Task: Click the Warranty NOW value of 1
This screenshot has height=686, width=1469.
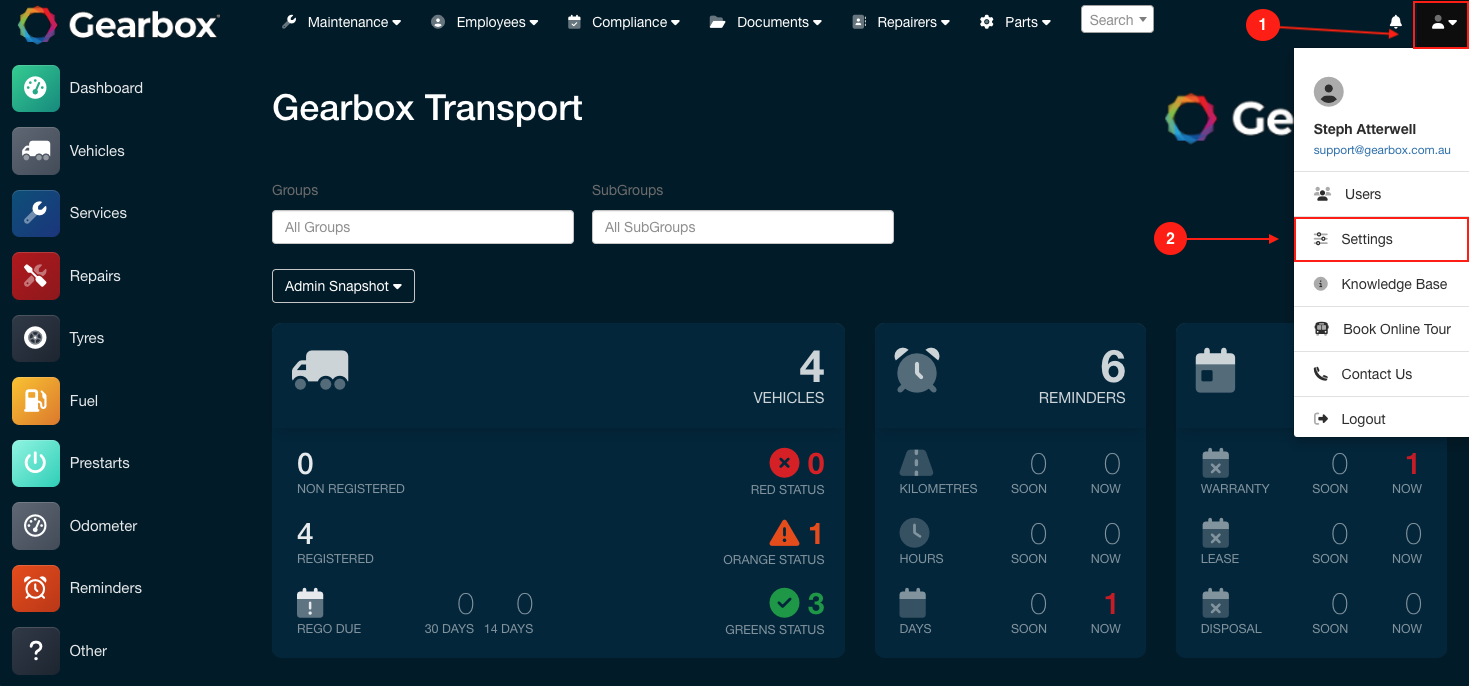Action: (1412, 463)
